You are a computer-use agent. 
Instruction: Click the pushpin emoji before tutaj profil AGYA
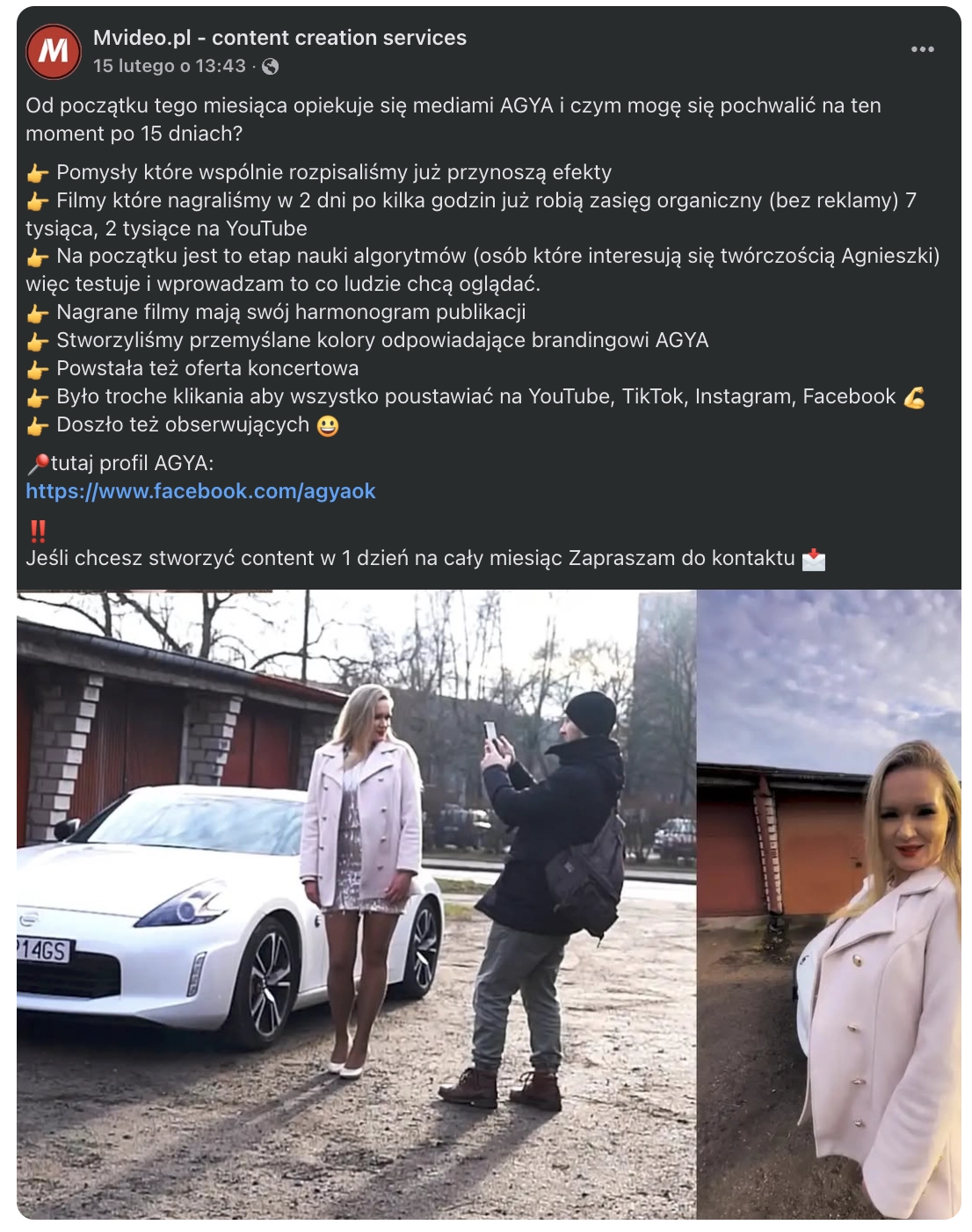coord(38,464)
